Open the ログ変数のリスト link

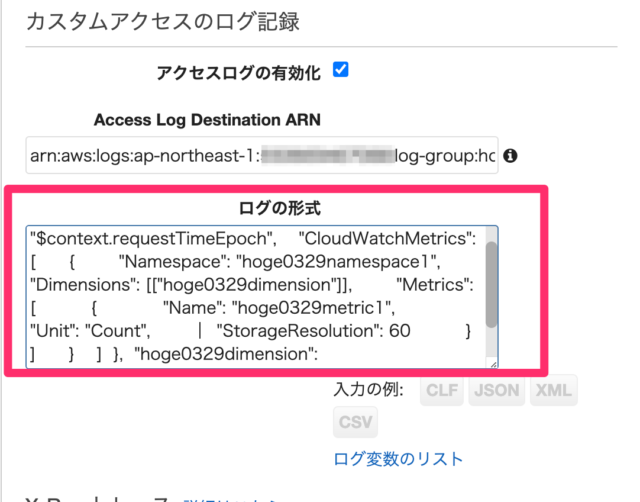click(x=398, y=459)
